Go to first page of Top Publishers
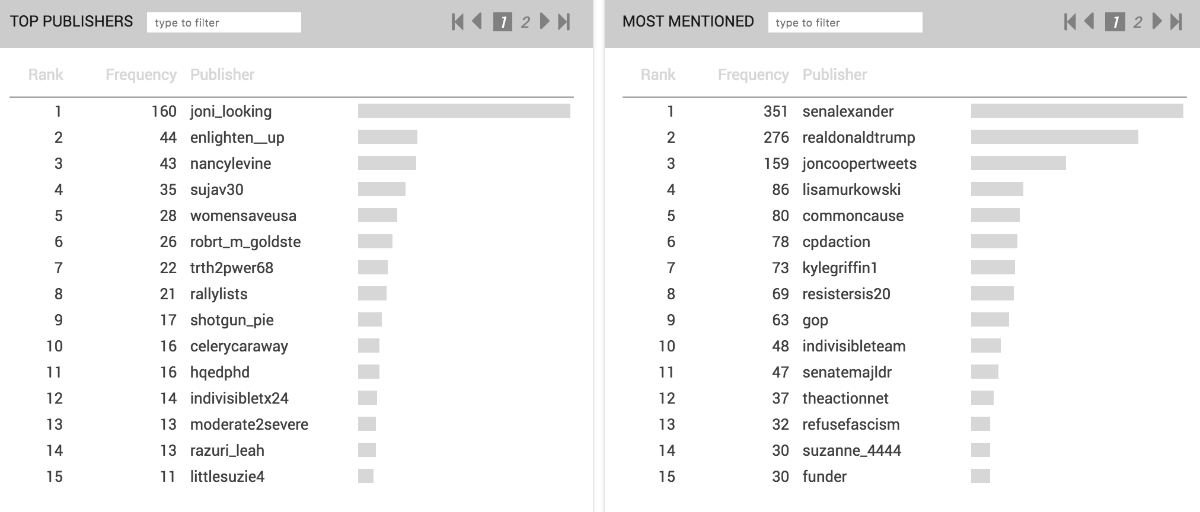 pyautogui.click(x=458, y=22)
